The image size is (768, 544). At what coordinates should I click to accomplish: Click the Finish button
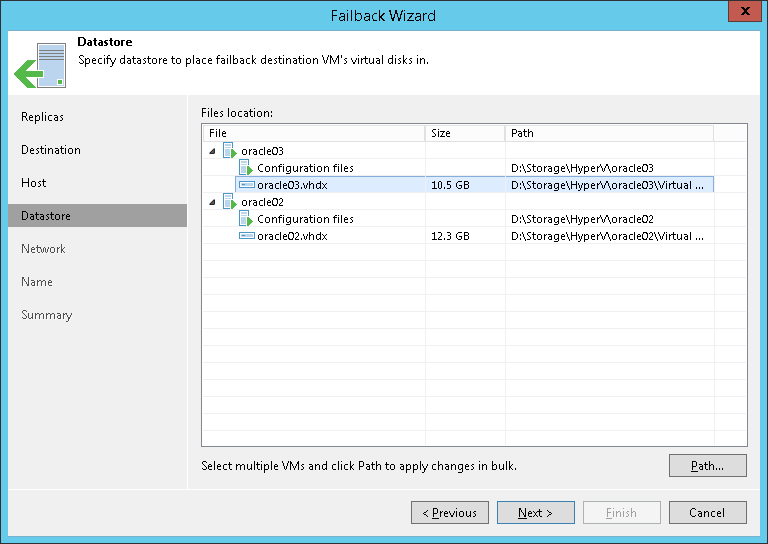tap(622, 513)
